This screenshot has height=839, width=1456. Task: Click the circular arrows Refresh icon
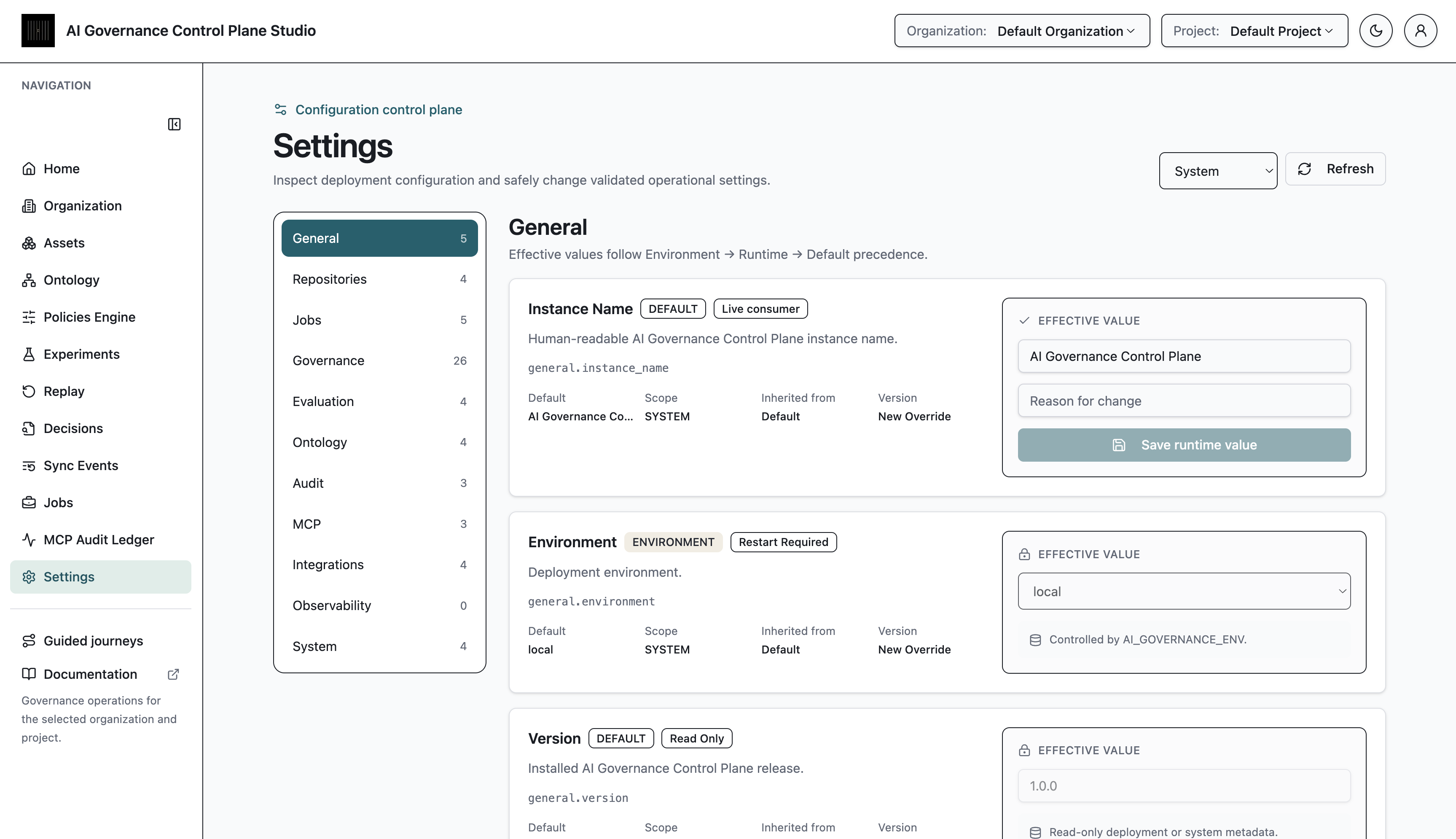1305,169
